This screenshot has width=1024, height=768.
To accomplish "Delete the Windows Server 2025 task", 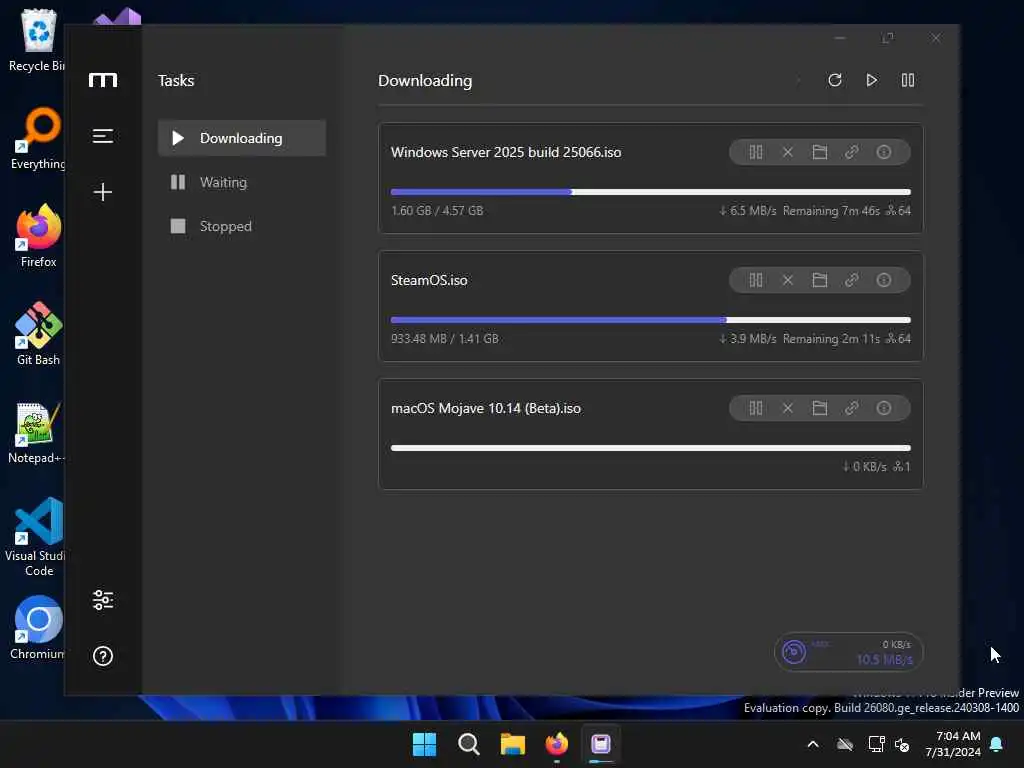I will pos(788,152).
